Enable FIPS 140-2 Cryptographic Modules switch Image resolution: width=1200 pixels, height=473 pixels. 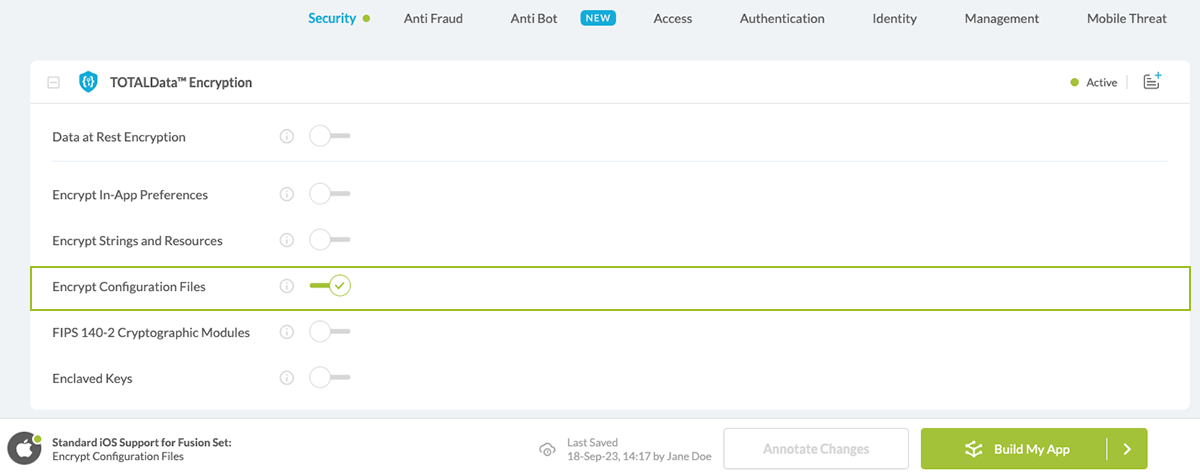pyautogui.click(x=329, y=332)
